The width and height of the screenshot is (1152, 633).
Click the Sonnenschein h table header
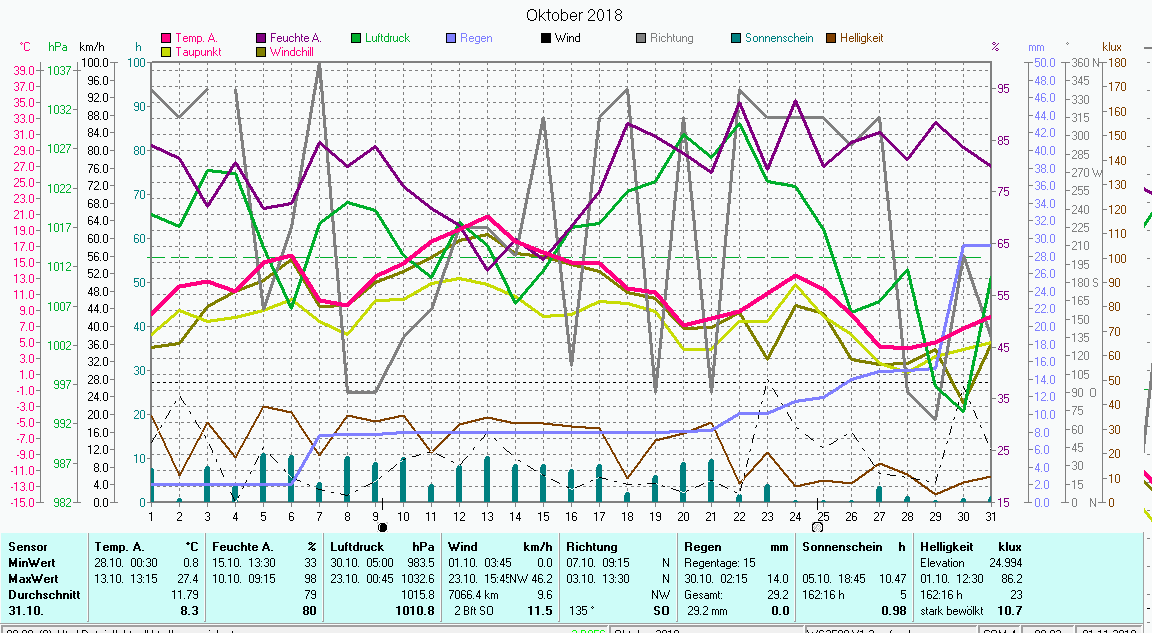tap(840, 547)
